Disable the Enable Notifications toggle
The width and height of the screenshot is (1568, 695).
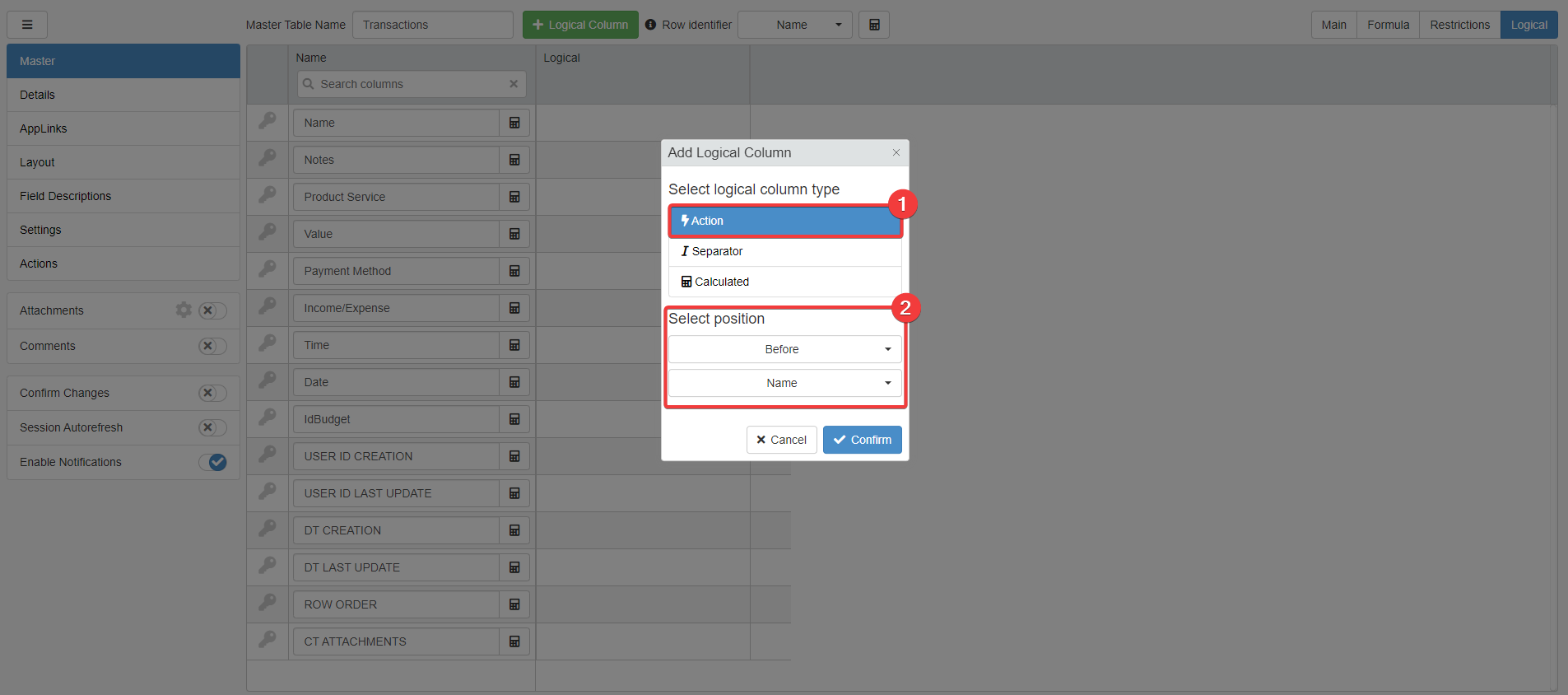(212, 462)
